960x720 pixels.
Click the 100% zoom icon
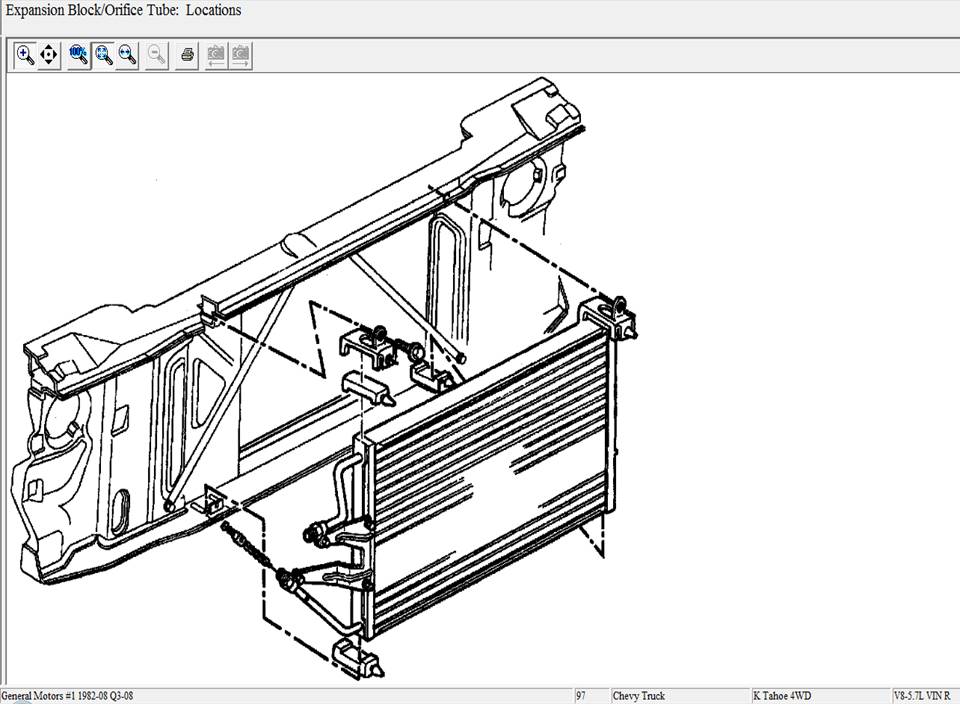click(x=79, y=55)
